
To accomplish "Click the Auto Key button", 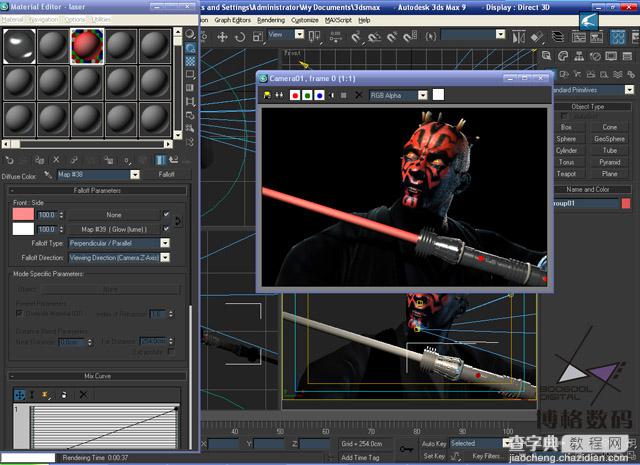I will tap(434, 443).
